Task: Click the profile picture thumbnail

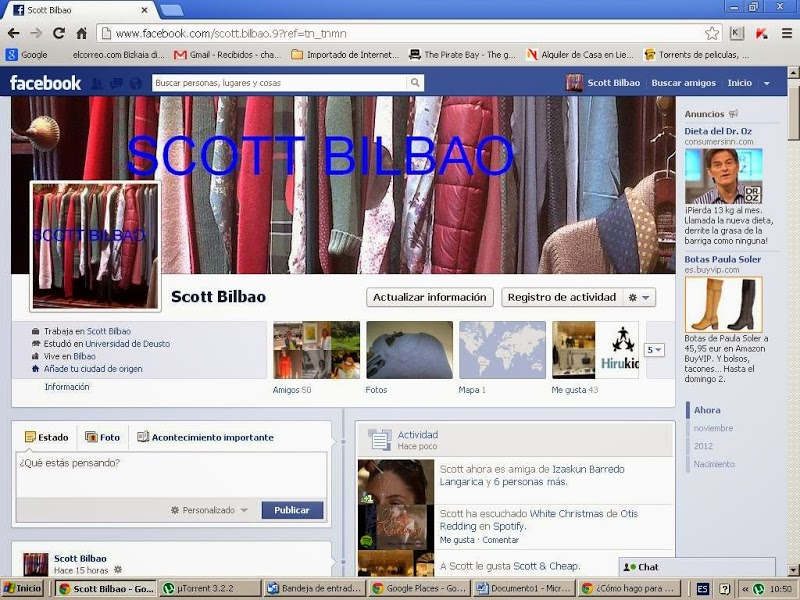Action: click(95, 246)
